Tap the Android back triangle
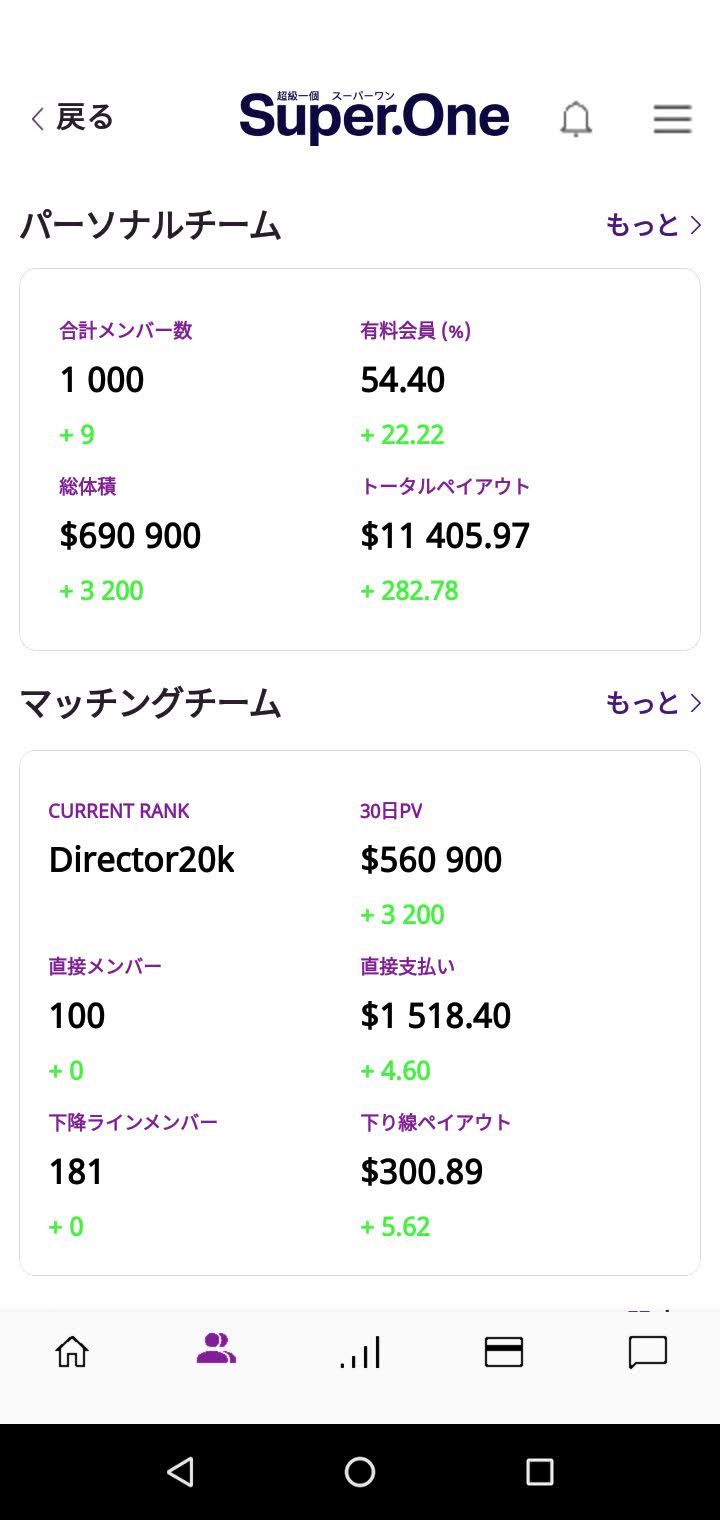 tap(180, 1471)
